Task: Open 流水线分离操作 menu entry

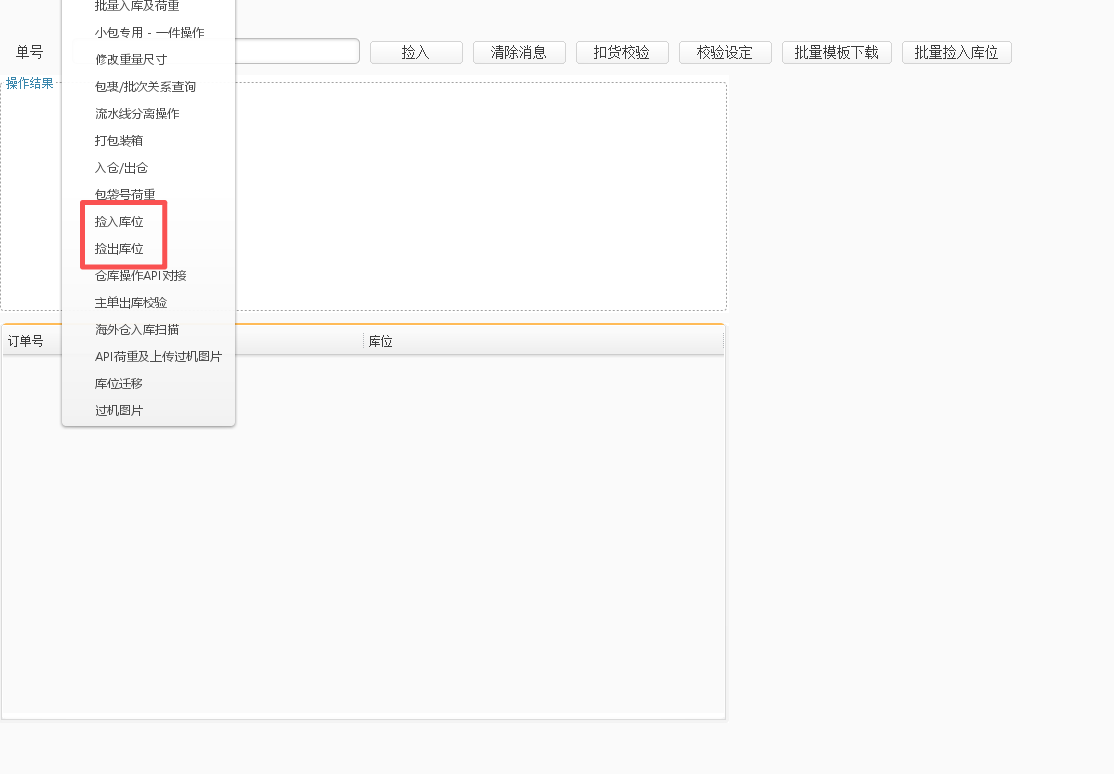Action: 137,114
